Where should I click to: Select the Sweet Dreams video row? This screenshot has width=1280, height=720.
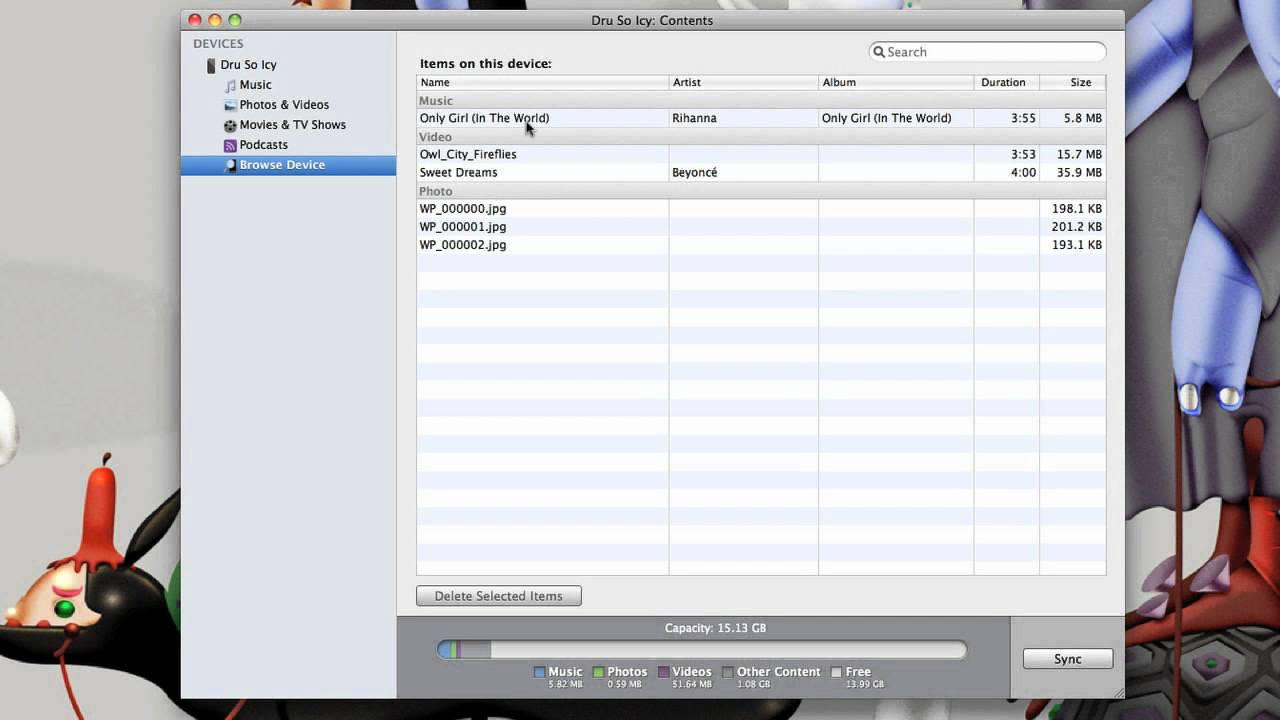(761, 172)
